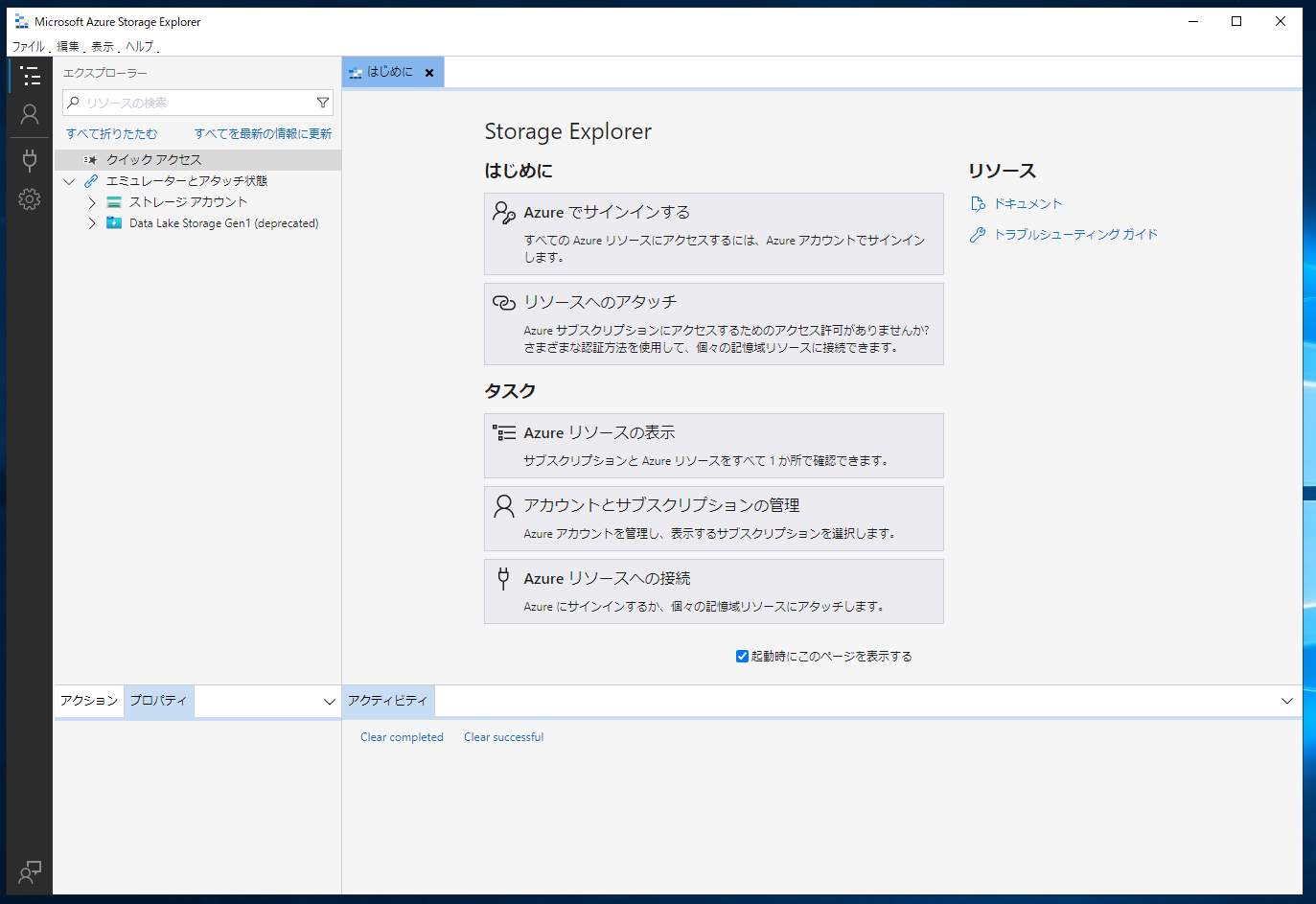The image size is (1316, 904).
Task: Click すべて折りたたむ link
Action: point(111,134)
